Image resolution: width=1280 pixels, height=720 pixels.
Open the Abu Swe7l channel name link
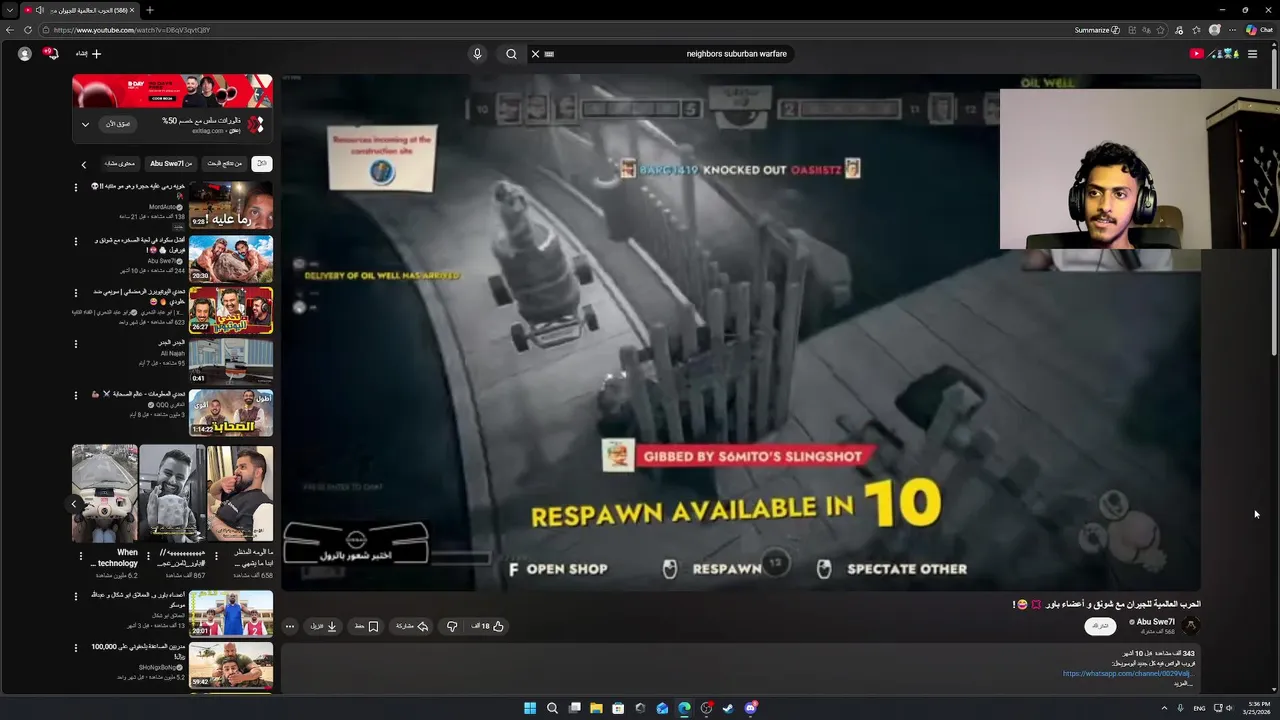1156,622
